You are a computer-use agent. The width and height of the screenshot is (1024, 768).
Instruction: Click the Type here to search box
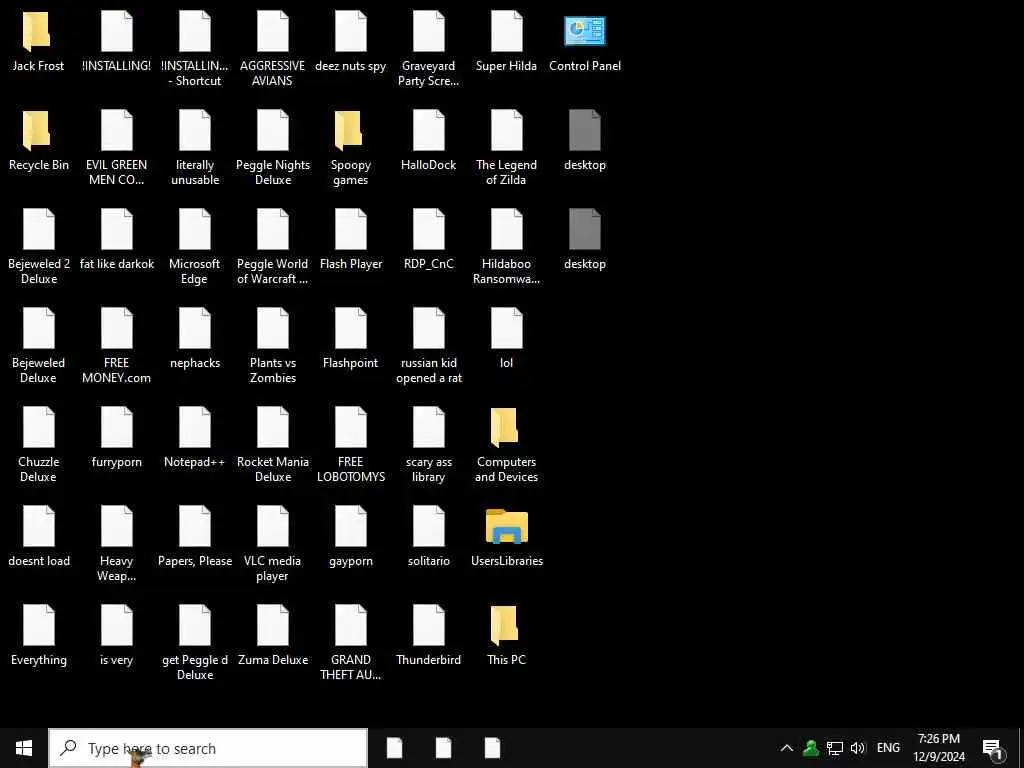pyautogui.click(x=208, y=748)
